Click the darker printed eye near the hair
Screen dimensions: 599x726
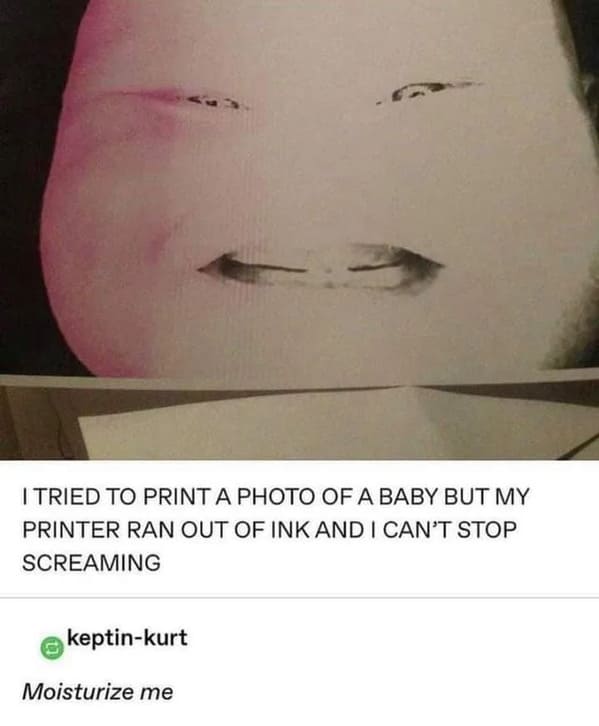[x=428, y=91]
